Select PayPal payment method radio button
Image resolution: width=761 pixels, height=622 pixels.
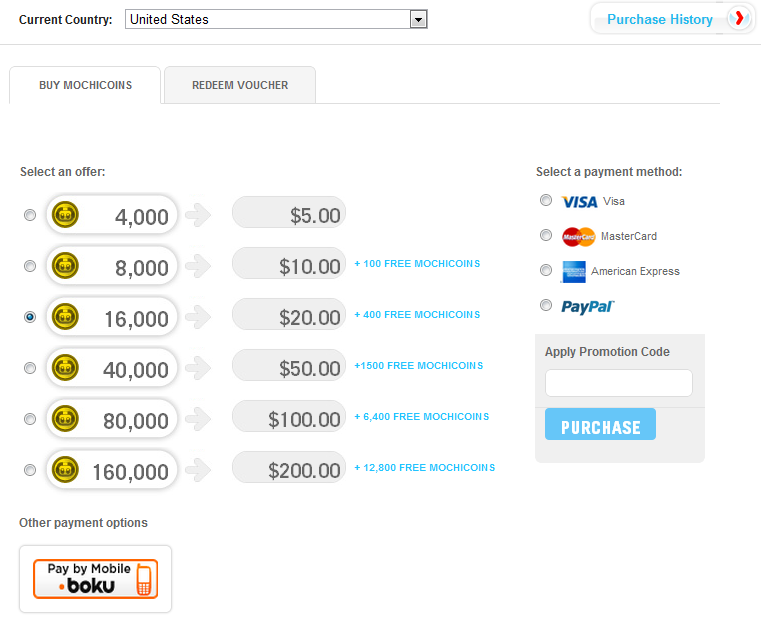point(546,305)
